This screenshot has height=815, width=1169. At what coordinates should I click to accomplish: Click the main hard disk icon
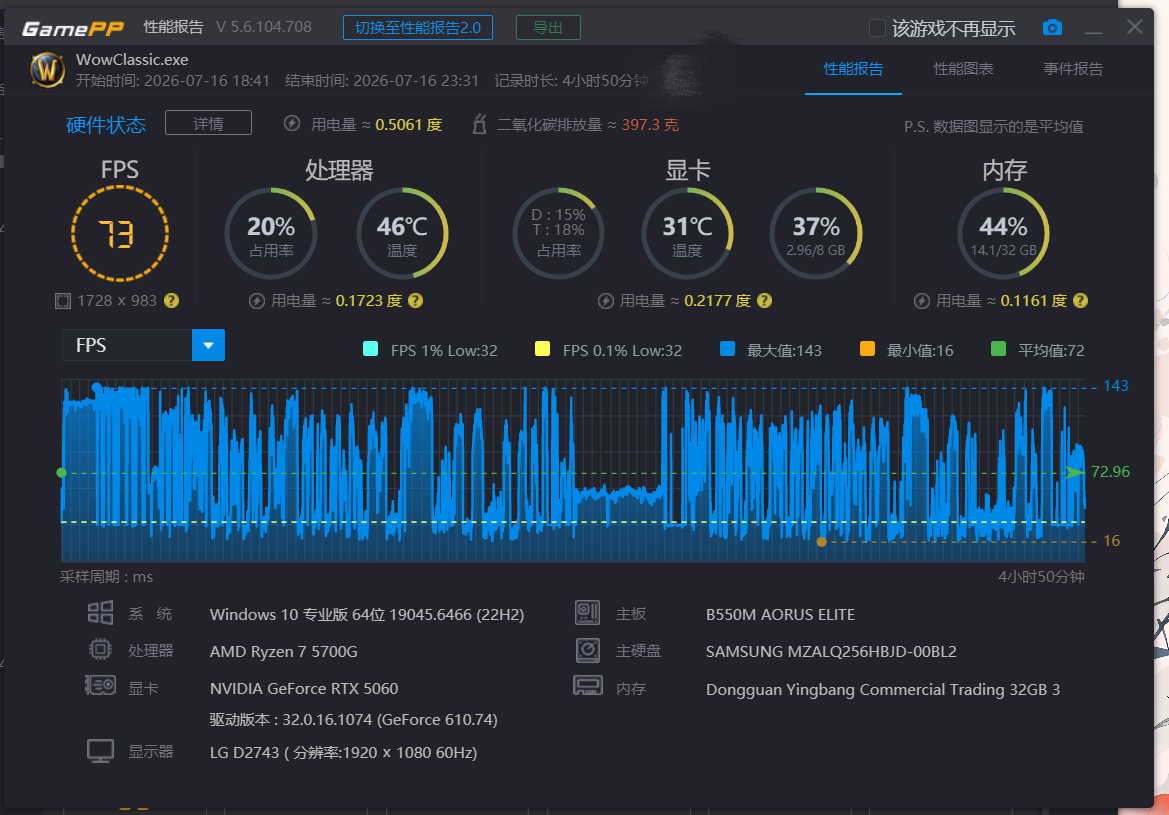coord(587,650)
